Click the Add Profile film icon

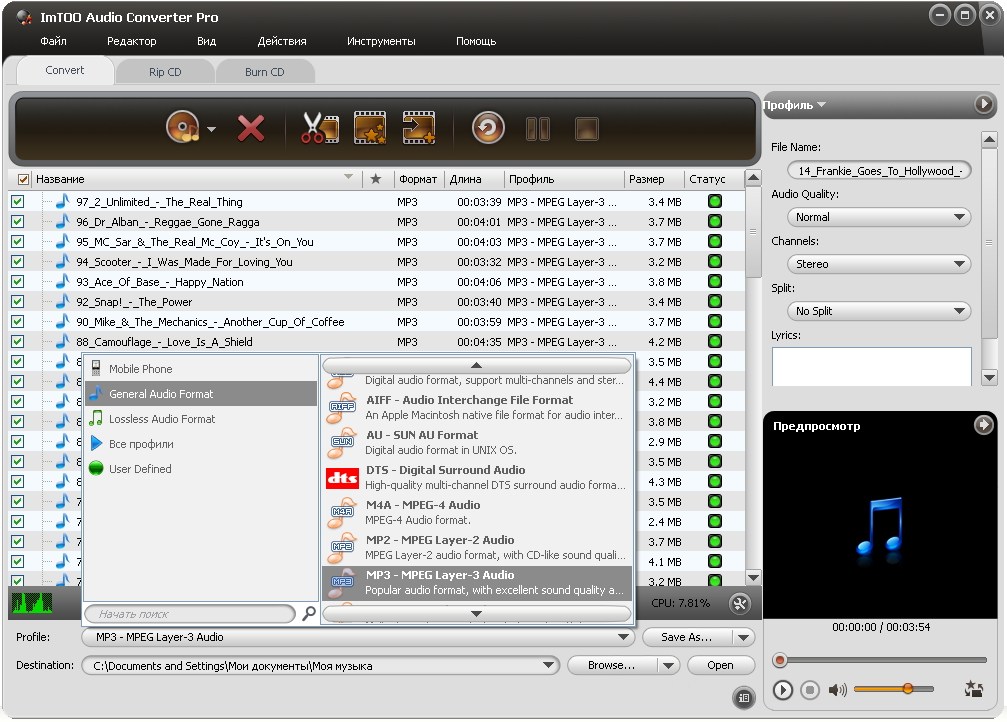point(418,128)
